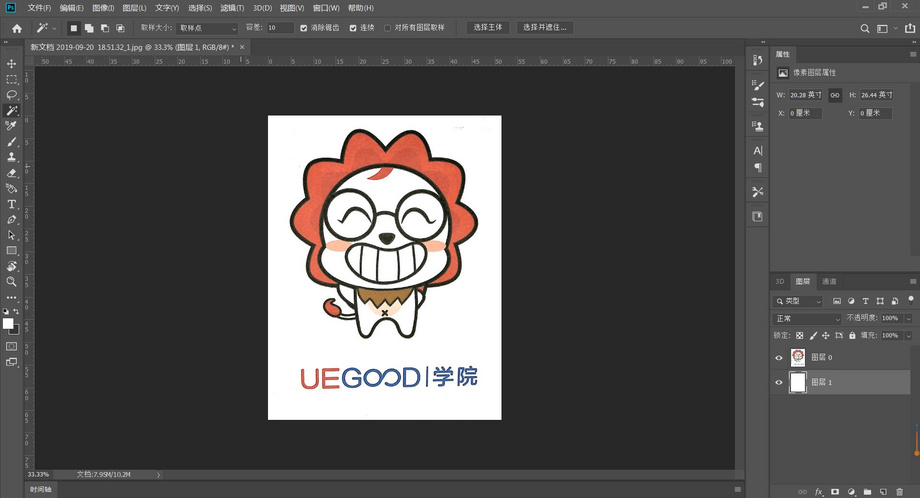The image size is (920, 498).
Task: Open the Brush Settings panel icon
Action: coord(757,85)
